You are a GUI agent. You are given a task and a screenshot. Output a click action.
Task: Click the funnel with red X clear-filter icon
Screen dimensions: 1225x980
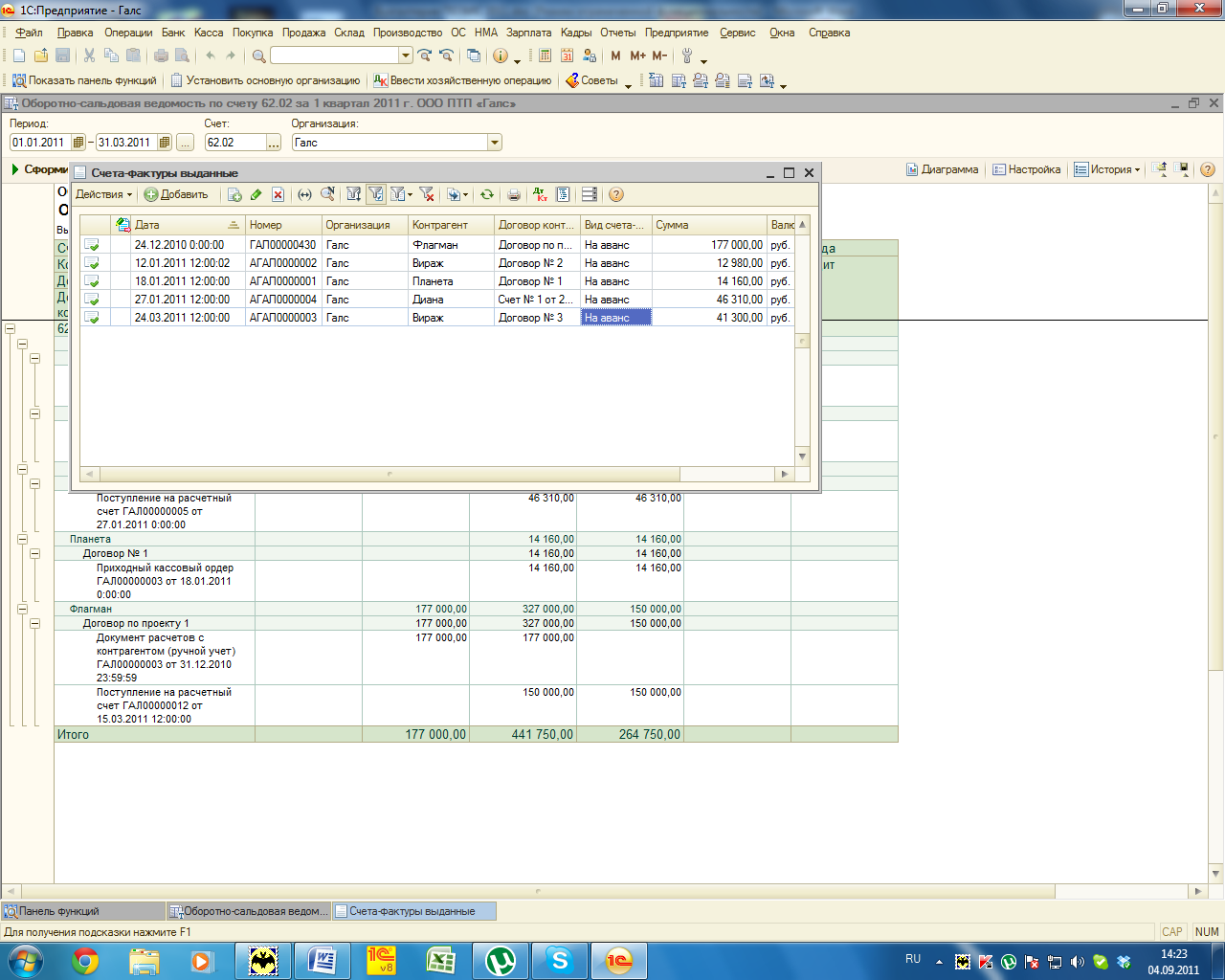point(427,194)
